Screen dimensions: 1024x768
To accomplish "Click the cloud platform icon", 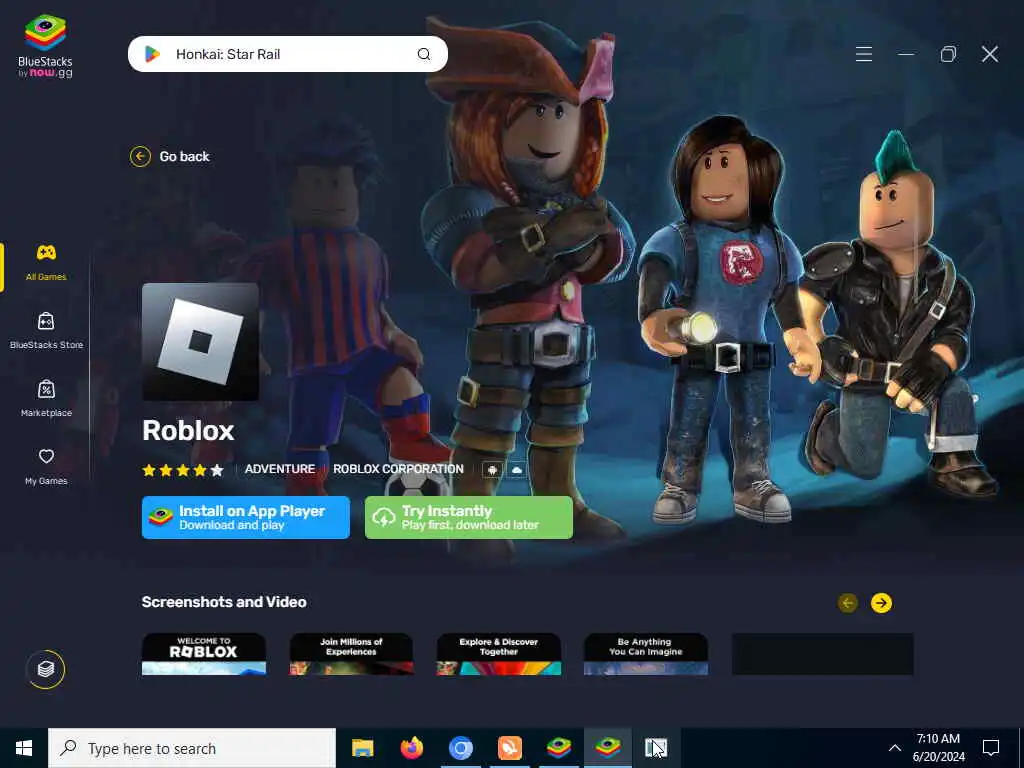I will point(517,470).
